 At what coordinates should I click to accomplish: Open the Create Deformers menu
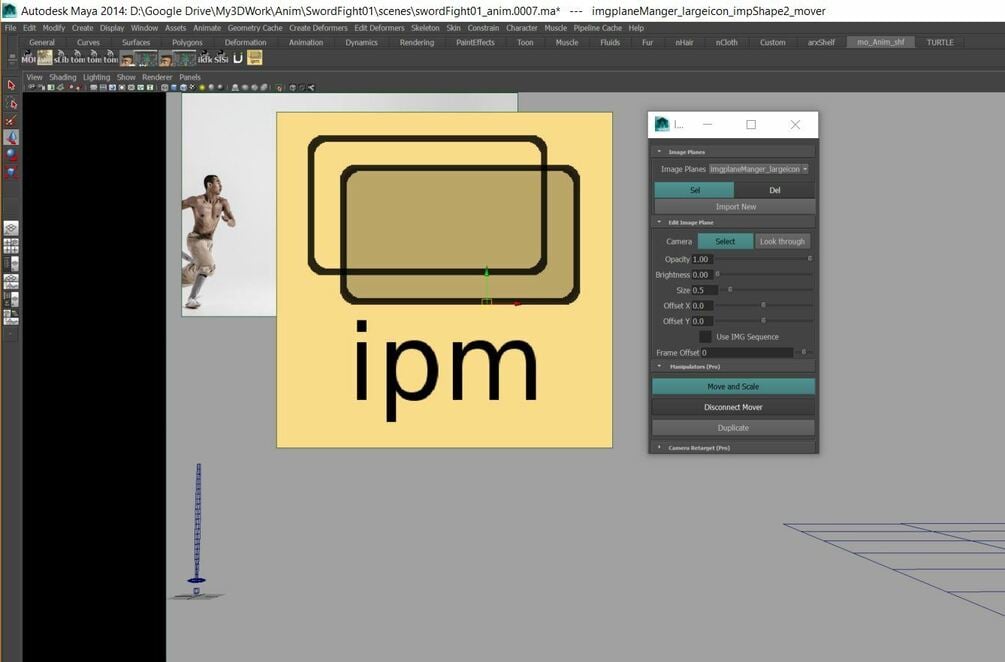[318, 28]
